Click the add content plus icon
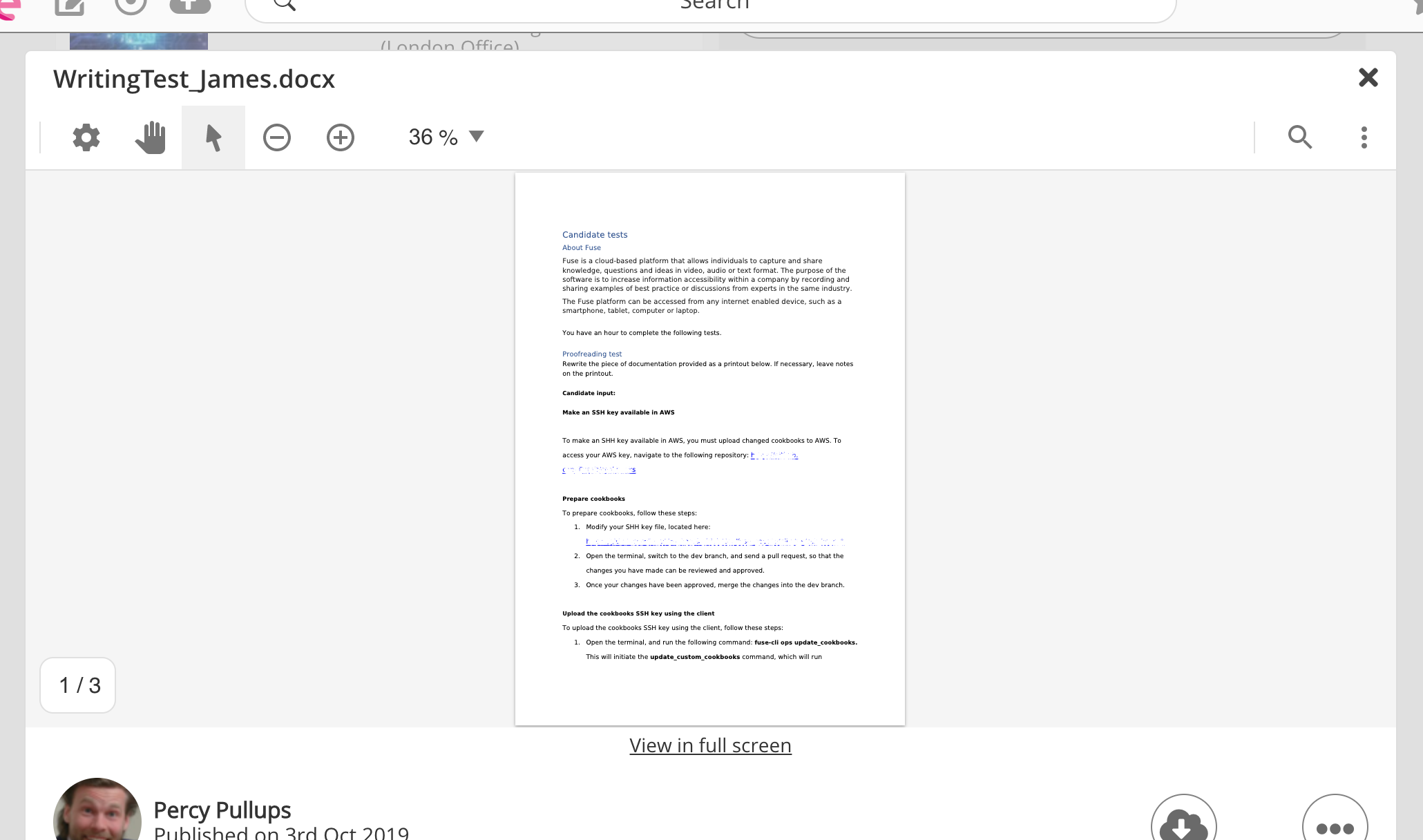1423x840 pixels. [x=190, y=6]
